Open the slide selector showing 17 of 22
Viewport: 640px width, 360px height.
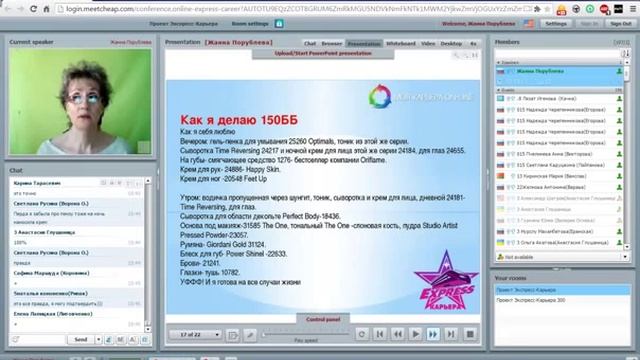(195, 335)
